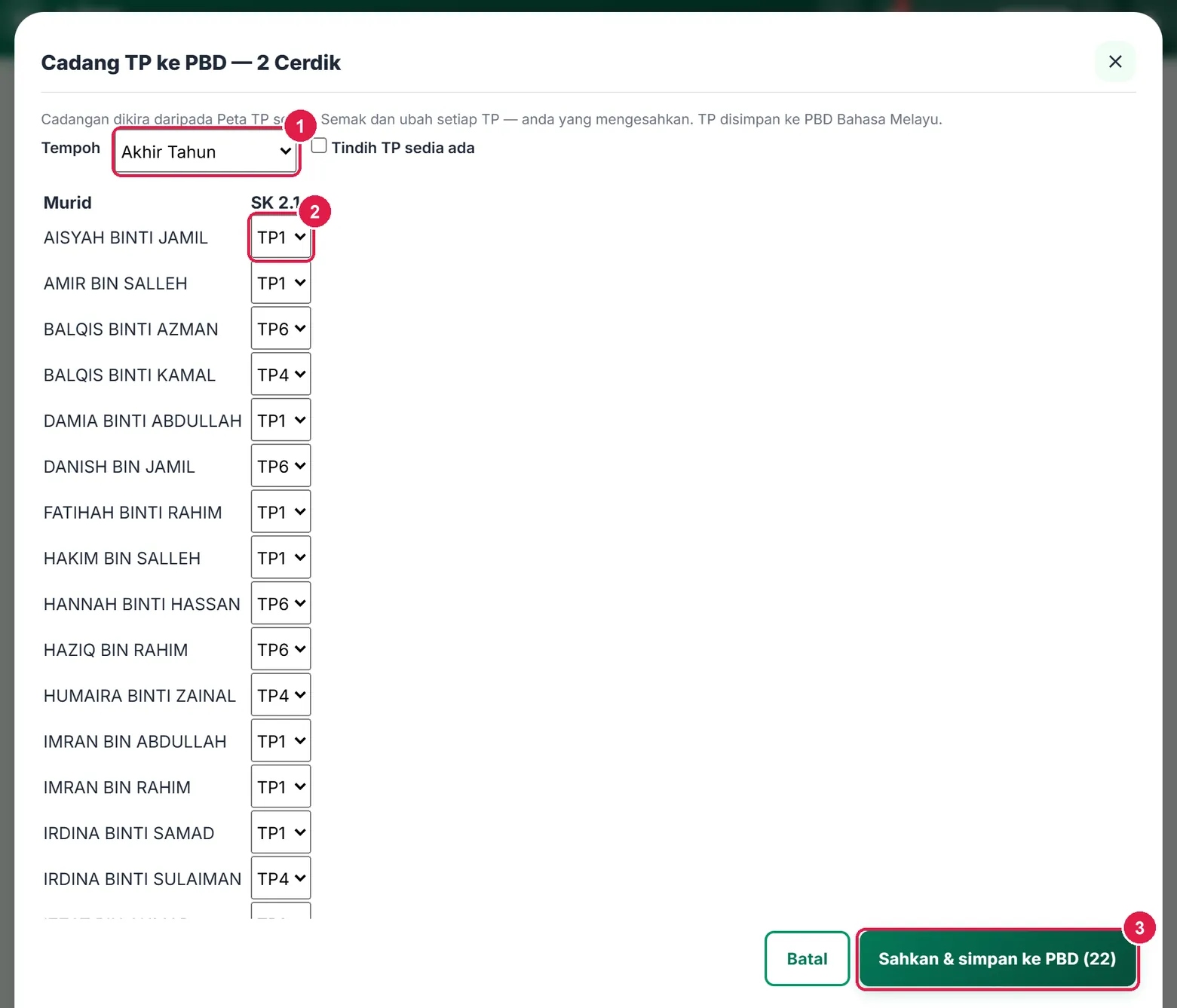This screenshot has width=1177, height=1008.
Task: Open TP dropdown for BALQIS BINTI KAMAL
Action: (x=280, y=375)
